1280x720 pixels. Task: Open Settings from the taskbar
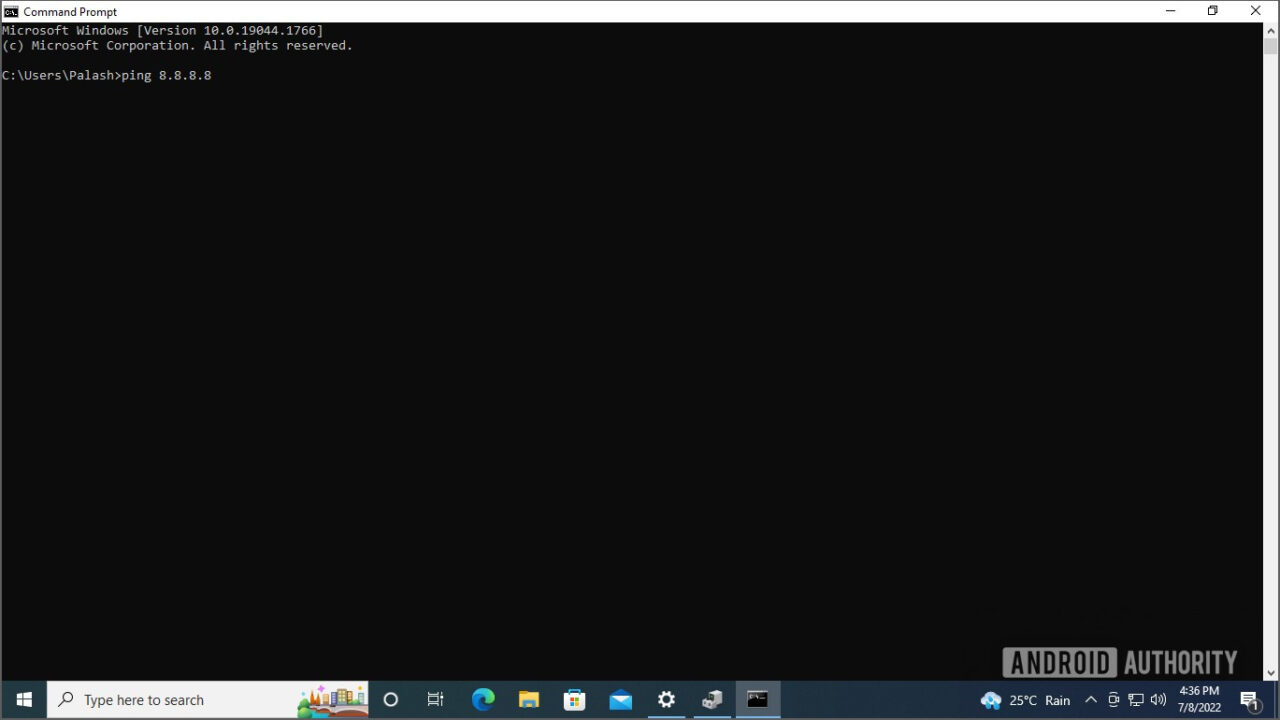tap(666, 699)
